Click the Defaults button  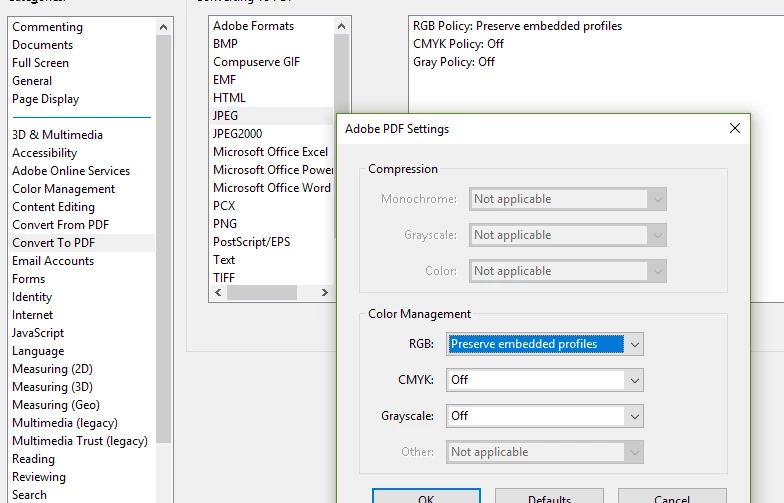[x=550, y=498]
